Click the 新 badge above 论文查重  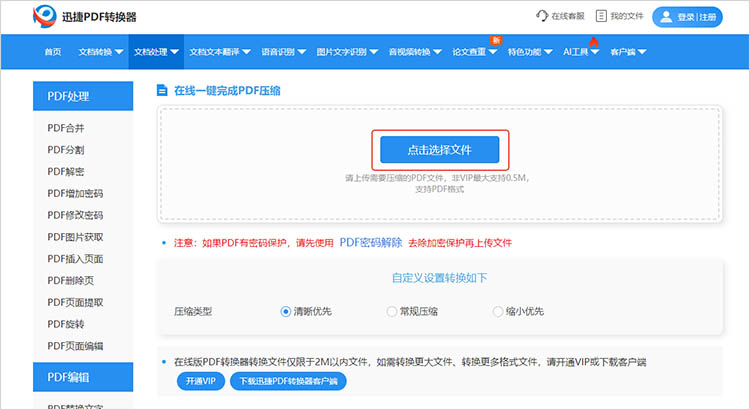496,40
